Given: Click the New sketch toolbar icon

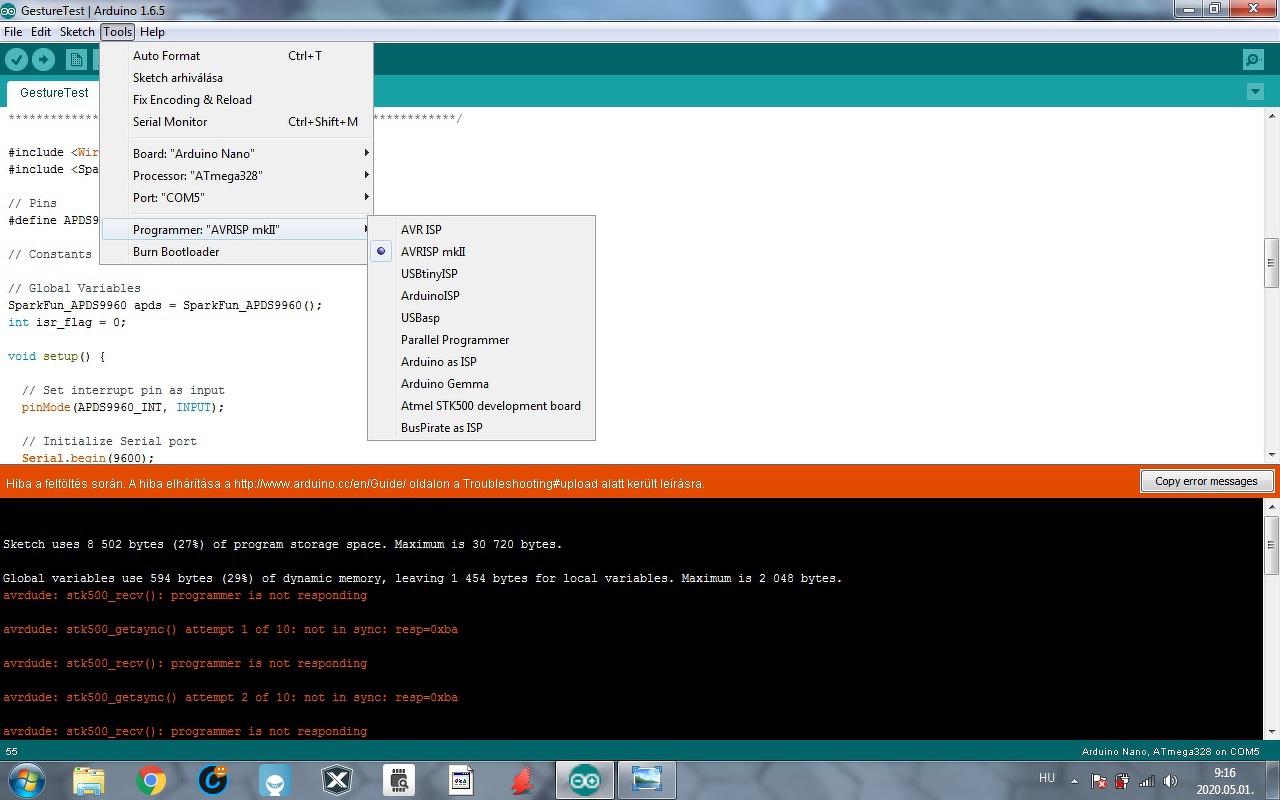Looking at the screenshot, I should 76,60.
